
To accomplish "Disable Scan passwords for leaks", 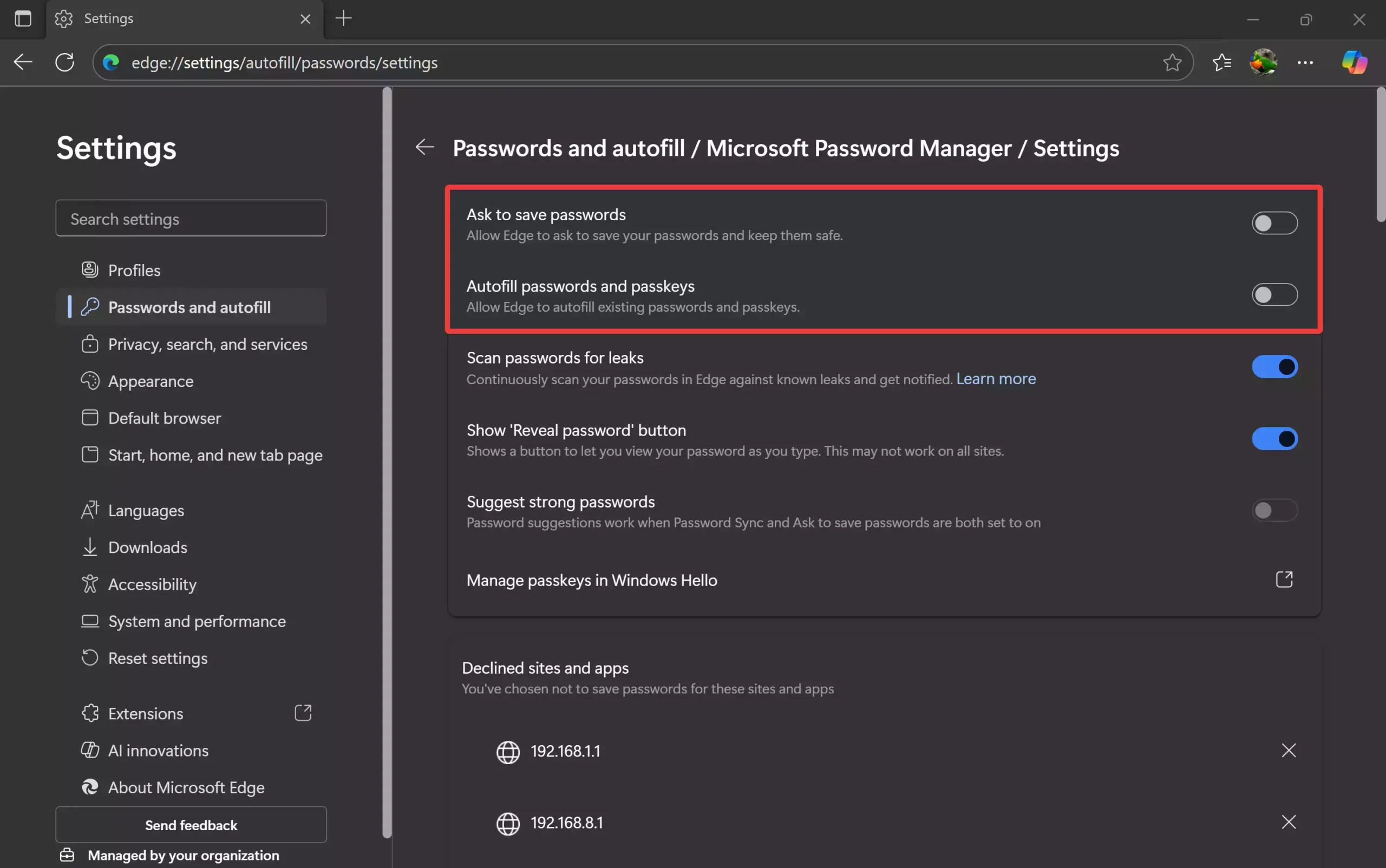I will [1274, 367].
